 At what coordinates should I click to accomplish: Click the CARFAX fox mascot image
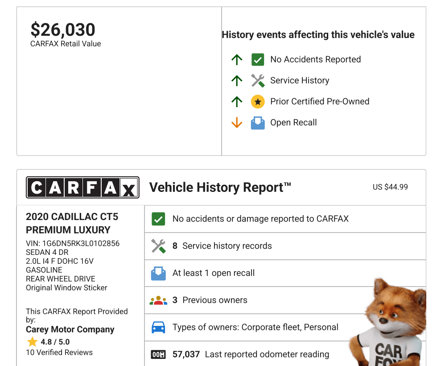[x=388, y=323]
